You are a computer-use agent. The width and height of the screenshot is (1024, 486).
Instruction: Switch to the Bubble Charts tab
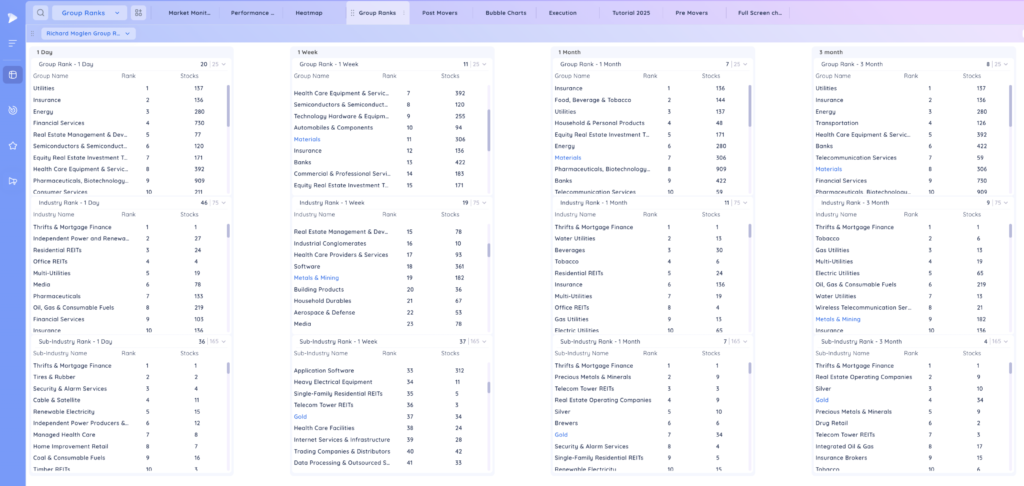(505, 13)
